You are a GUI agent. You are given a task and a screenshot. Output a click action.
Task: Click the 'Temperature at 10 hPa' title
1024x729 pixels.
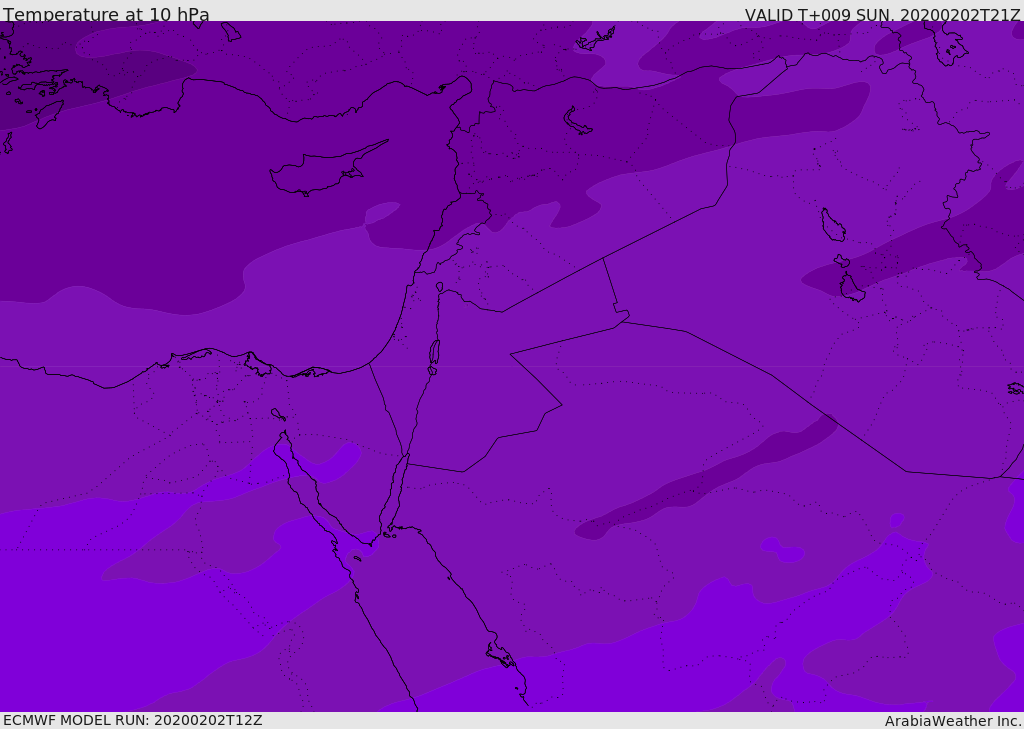coord(106,14)
